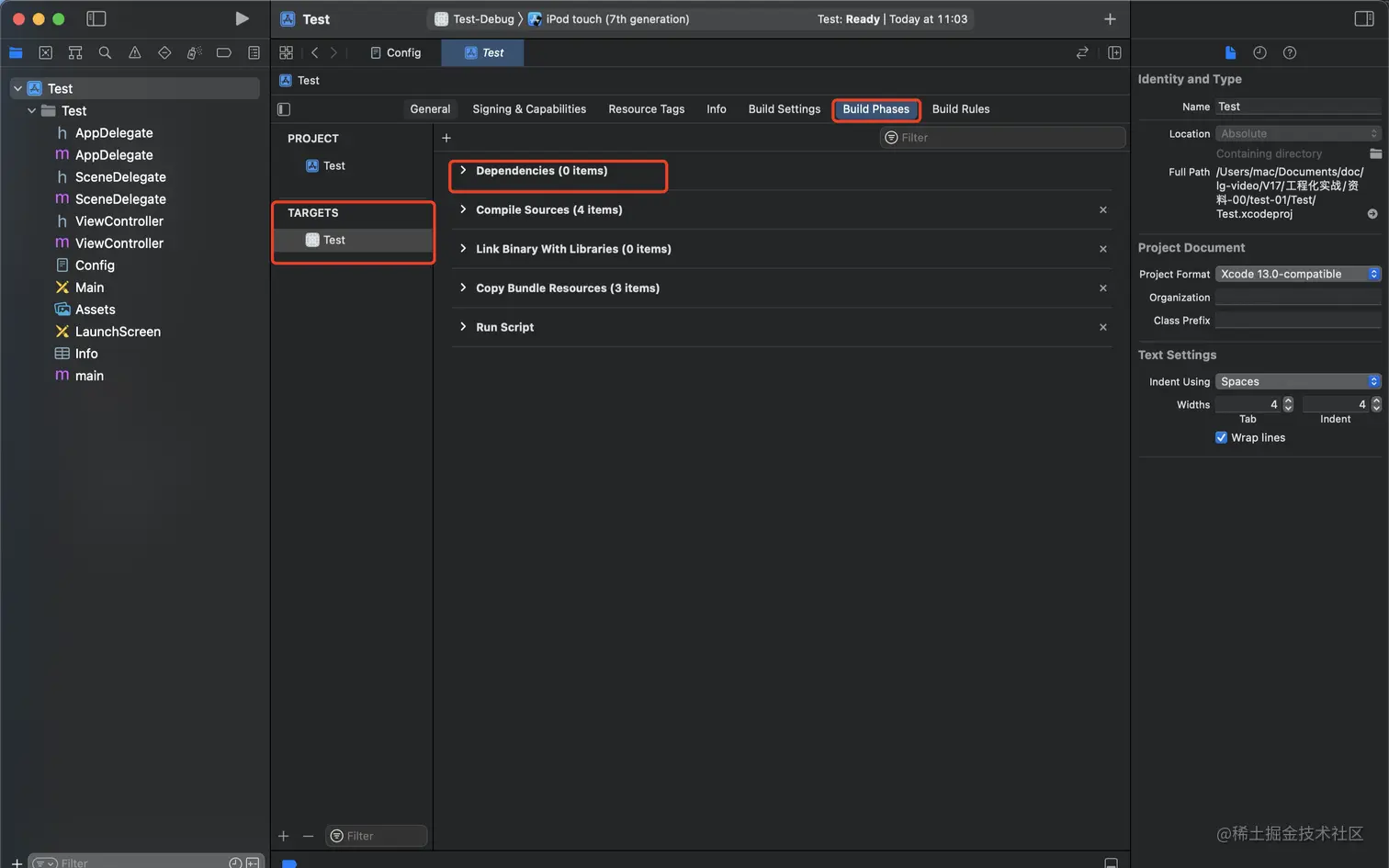Delete Link Binary With Libraries phase
Viewport: 1389px width, 868px height.
point(1103,249)
